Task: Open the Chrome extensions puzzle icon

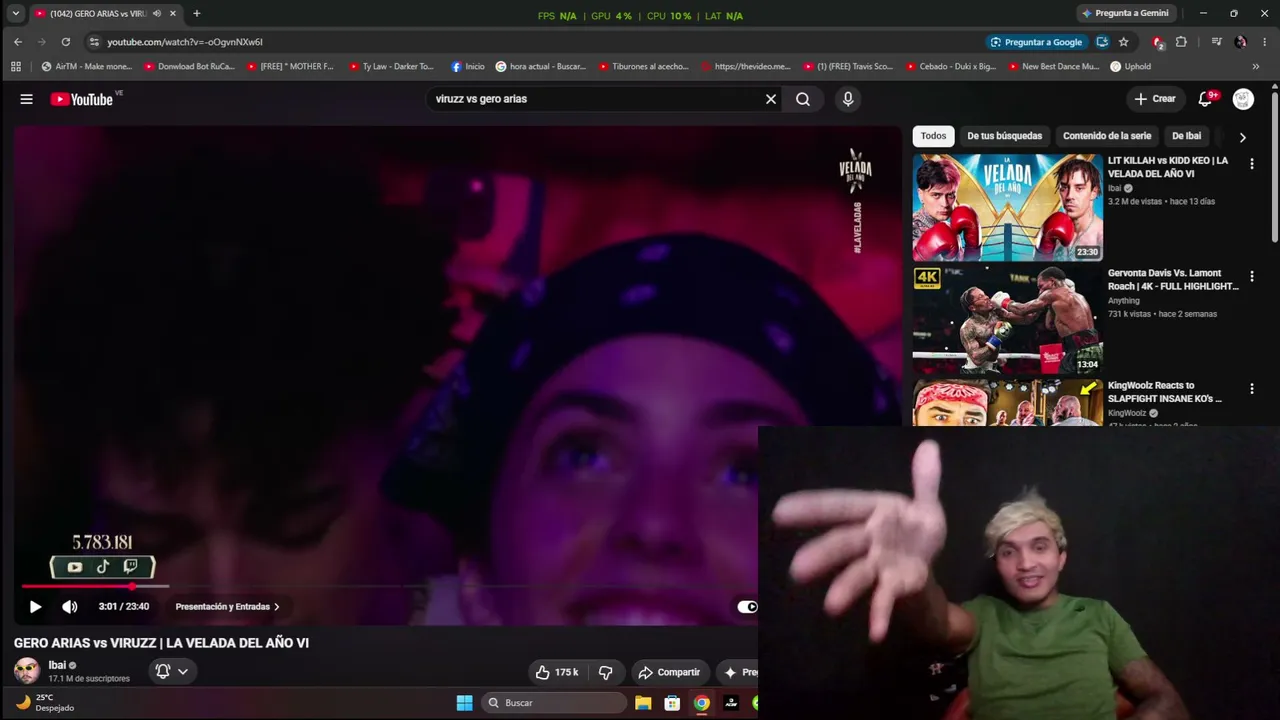Action: point(1181,42)
